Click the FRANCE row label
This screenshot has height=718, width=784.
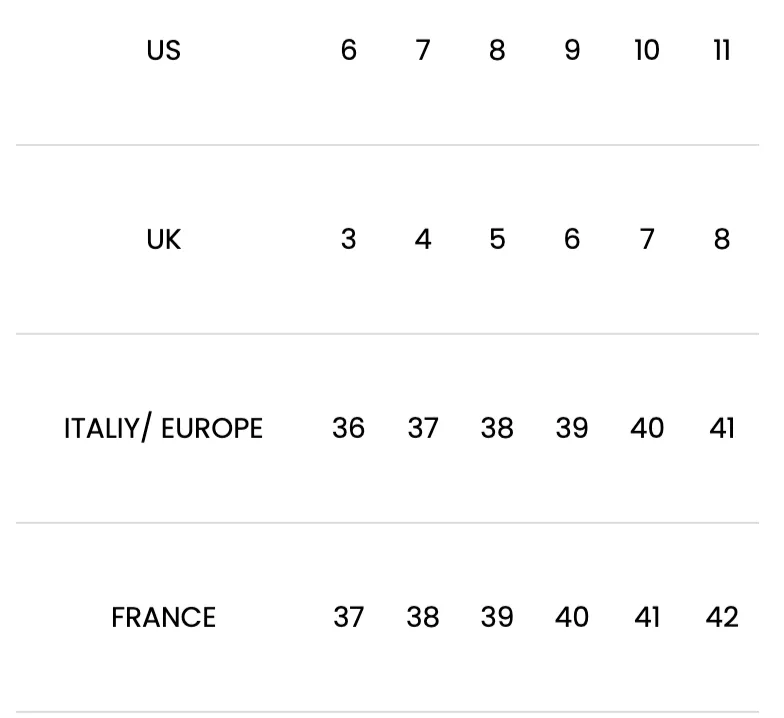[164, 618]
